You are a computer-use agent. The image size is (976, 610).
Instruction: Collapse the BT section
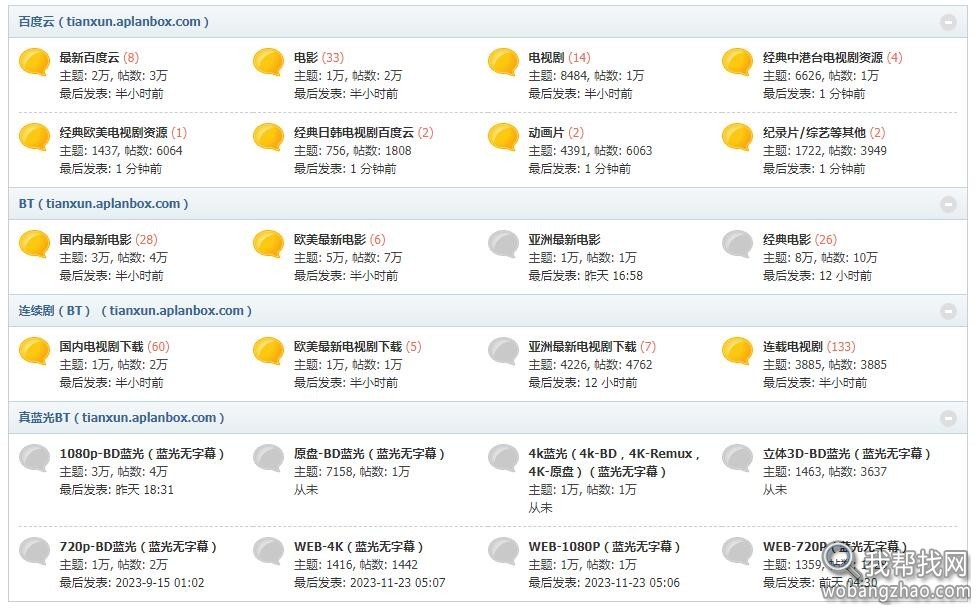pyautogui.click(x=948, y=204)
